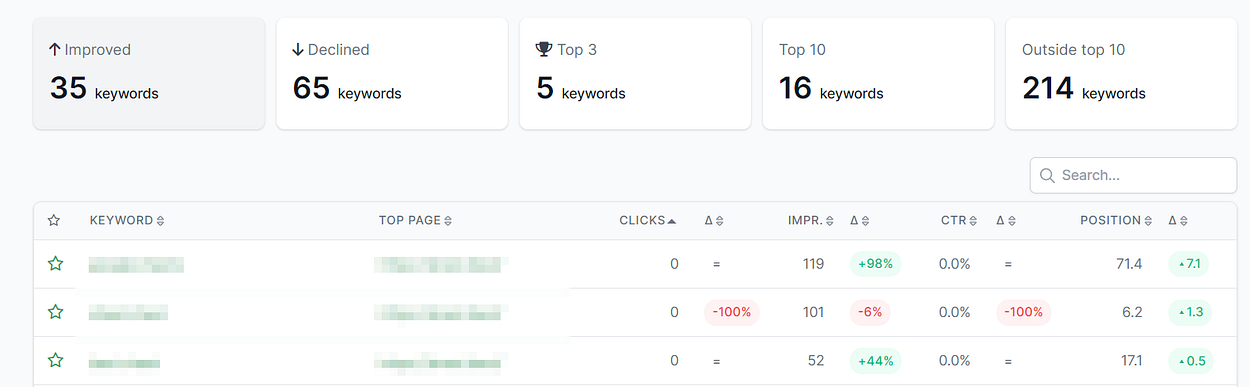1250x387 pixels.
Task: Sort table by Top Page column
Action: point(415,220)
